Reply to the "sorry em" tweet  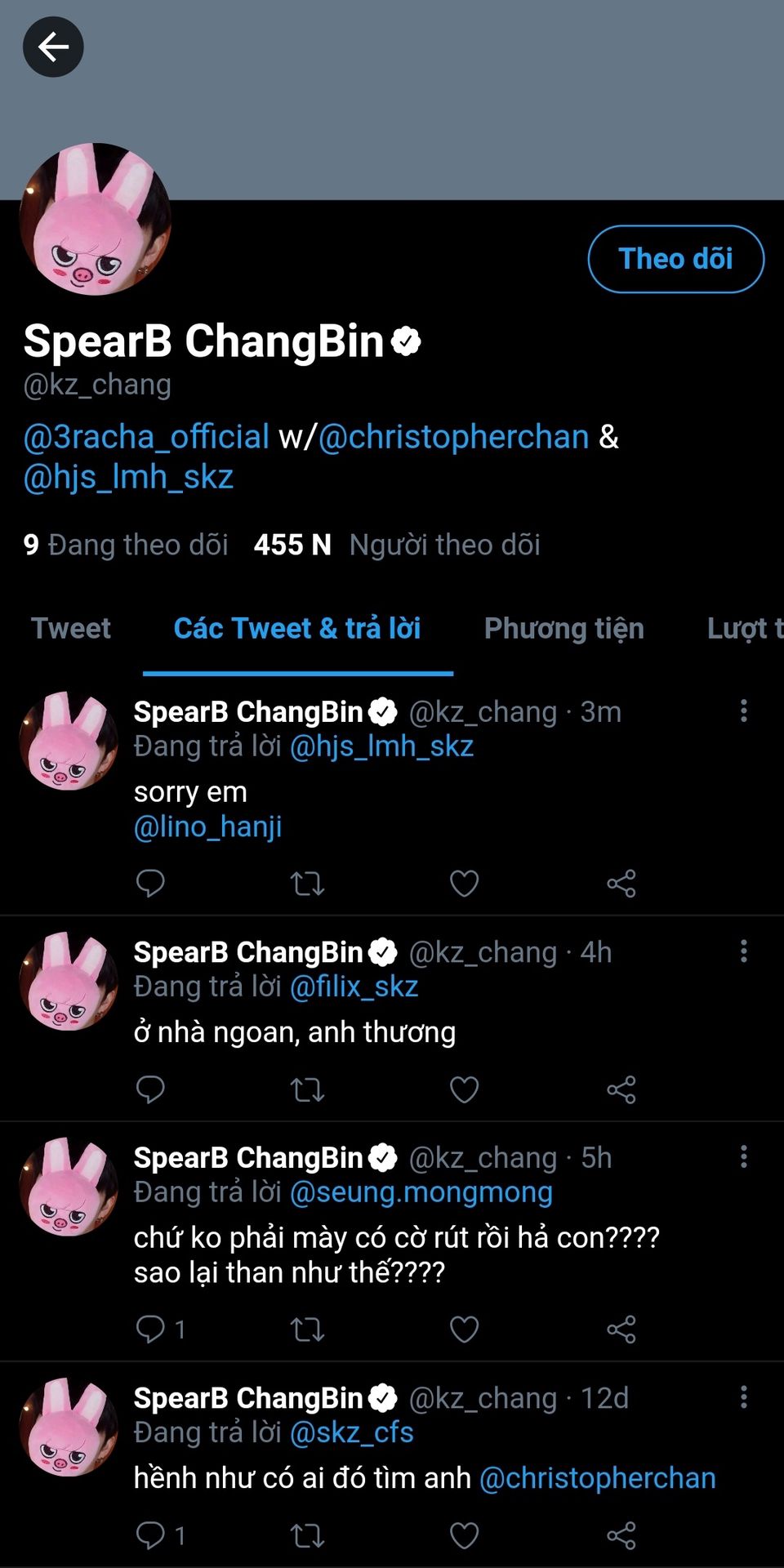point(150,883)
